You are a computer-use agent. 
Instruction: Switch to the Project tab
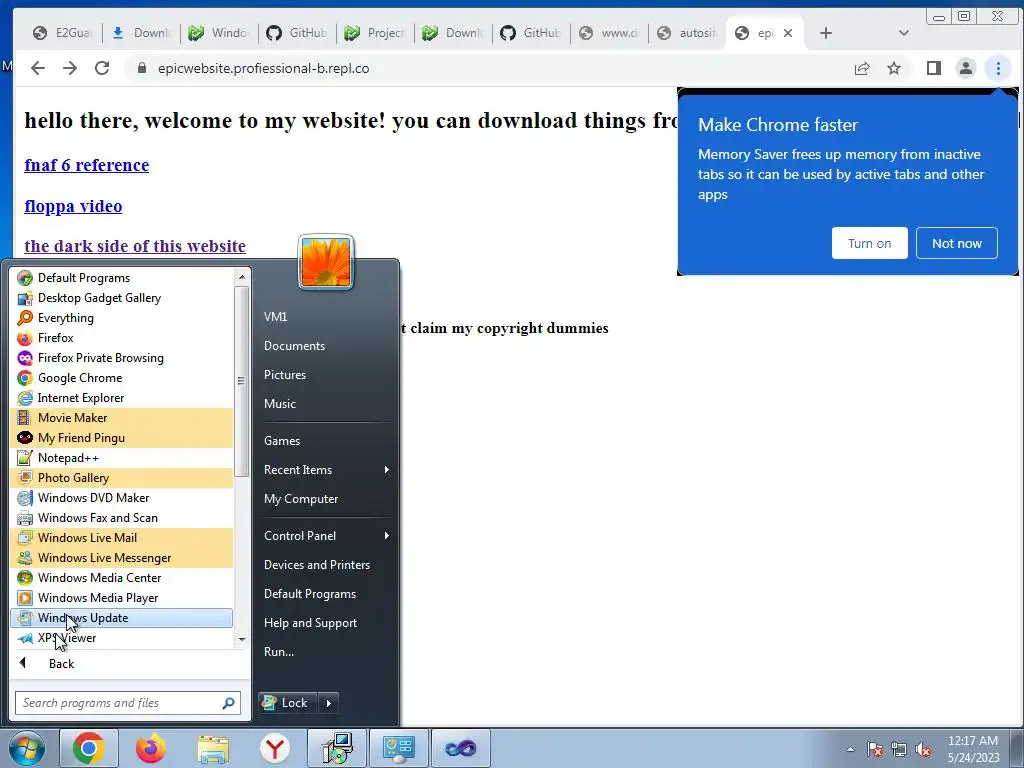coord(376,33)
